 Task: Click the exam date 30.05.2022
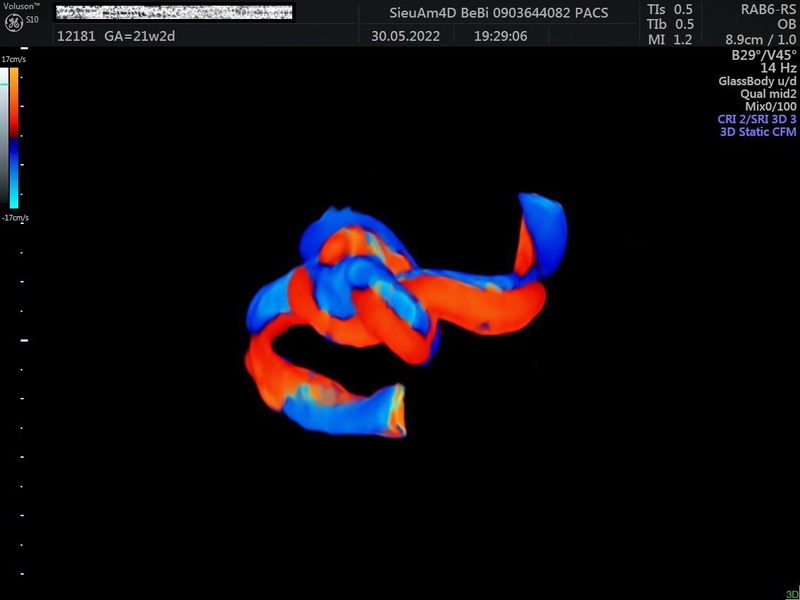click(x=407, y=34)
